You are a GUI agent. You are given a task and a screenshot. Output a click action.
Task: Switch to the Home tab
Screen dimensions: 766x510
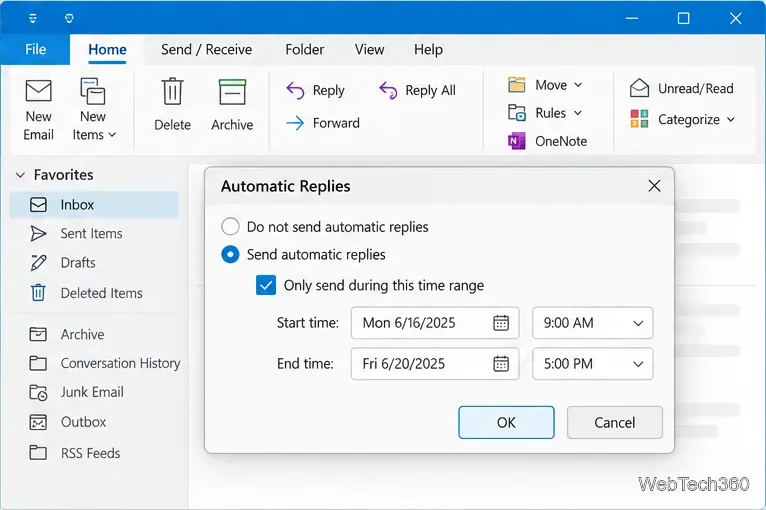tap(107, 49)
